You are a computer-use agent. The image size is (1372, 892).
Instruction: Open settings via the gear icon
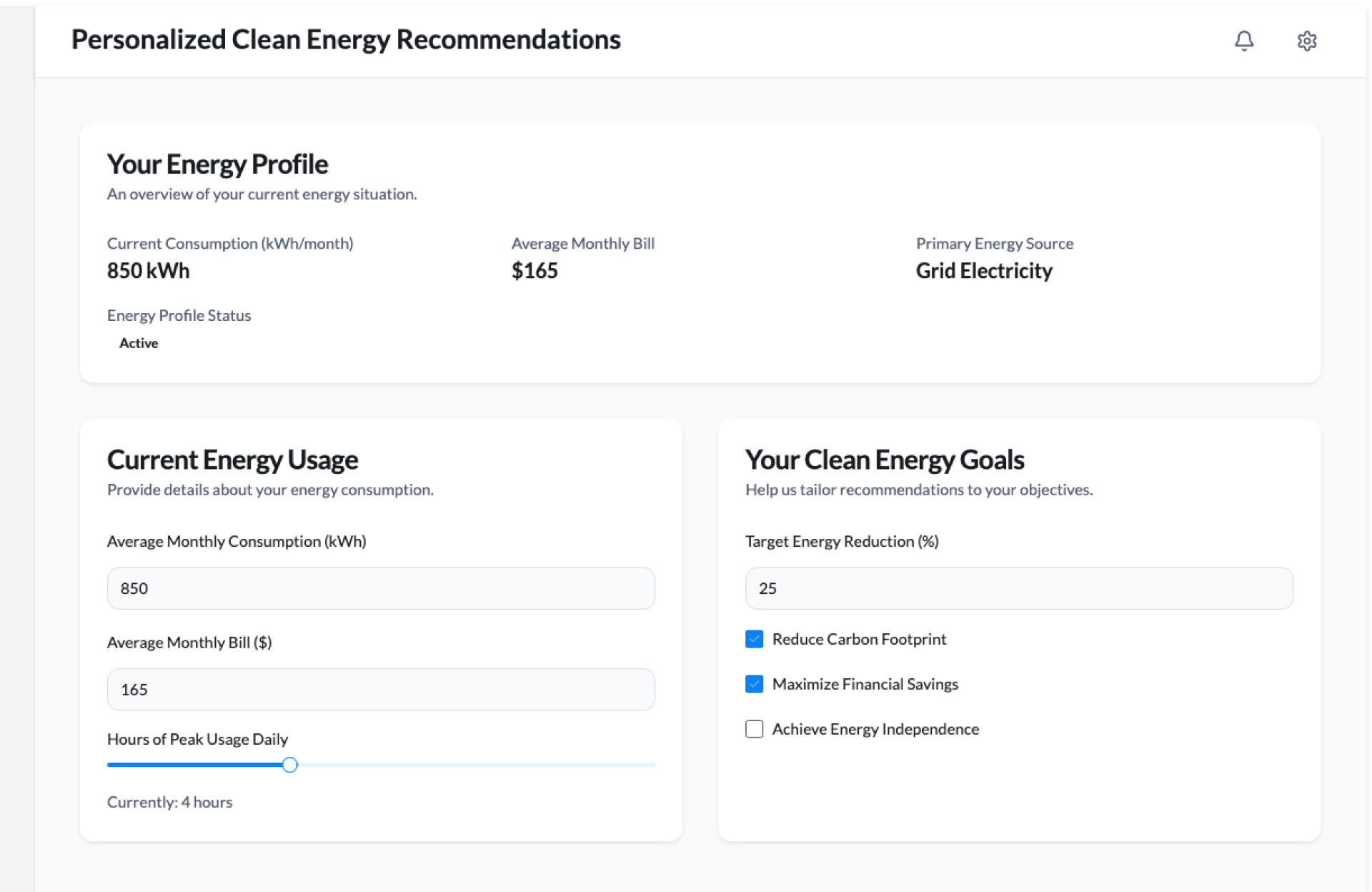coord(1306,41)
